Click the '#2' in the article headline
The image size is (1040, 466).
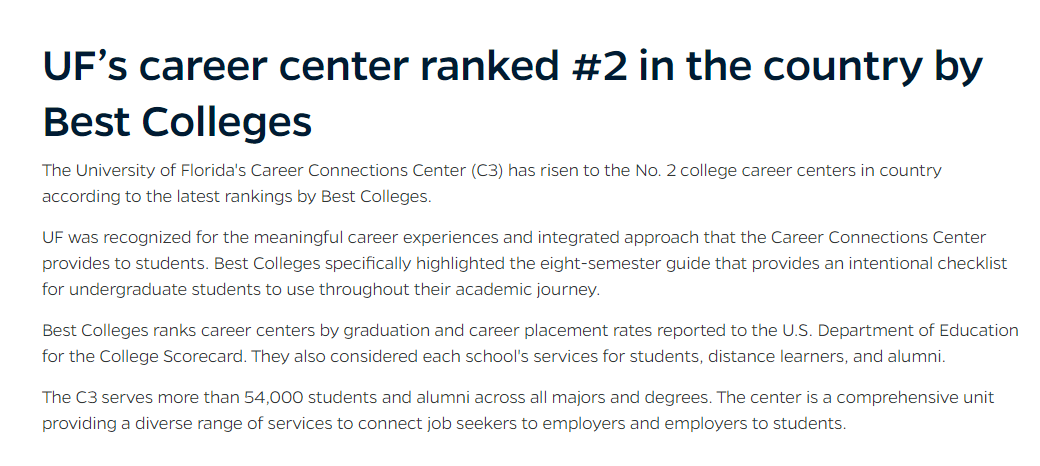[598, 66]
